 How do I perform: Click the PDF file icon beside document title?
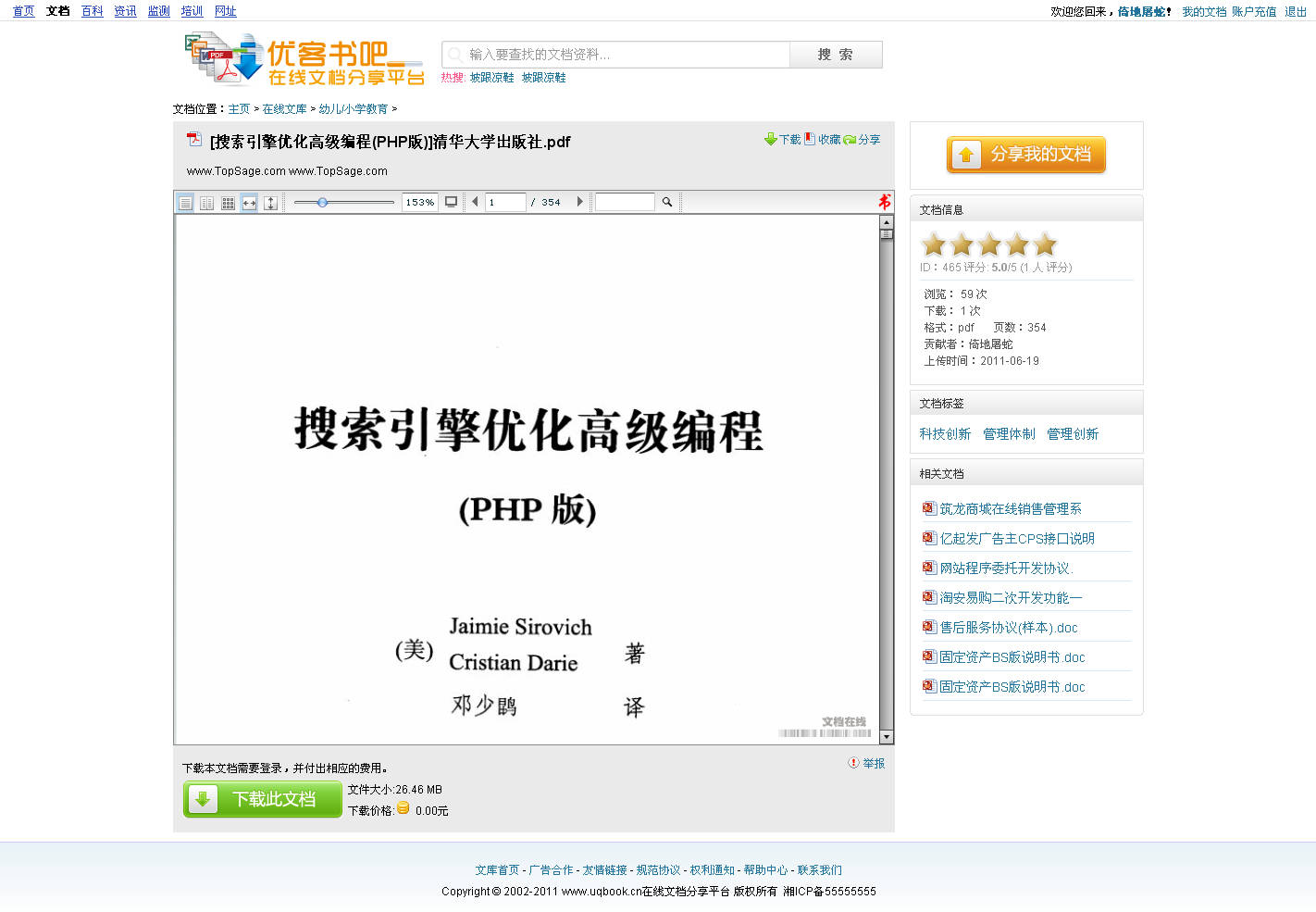(194, 140)
